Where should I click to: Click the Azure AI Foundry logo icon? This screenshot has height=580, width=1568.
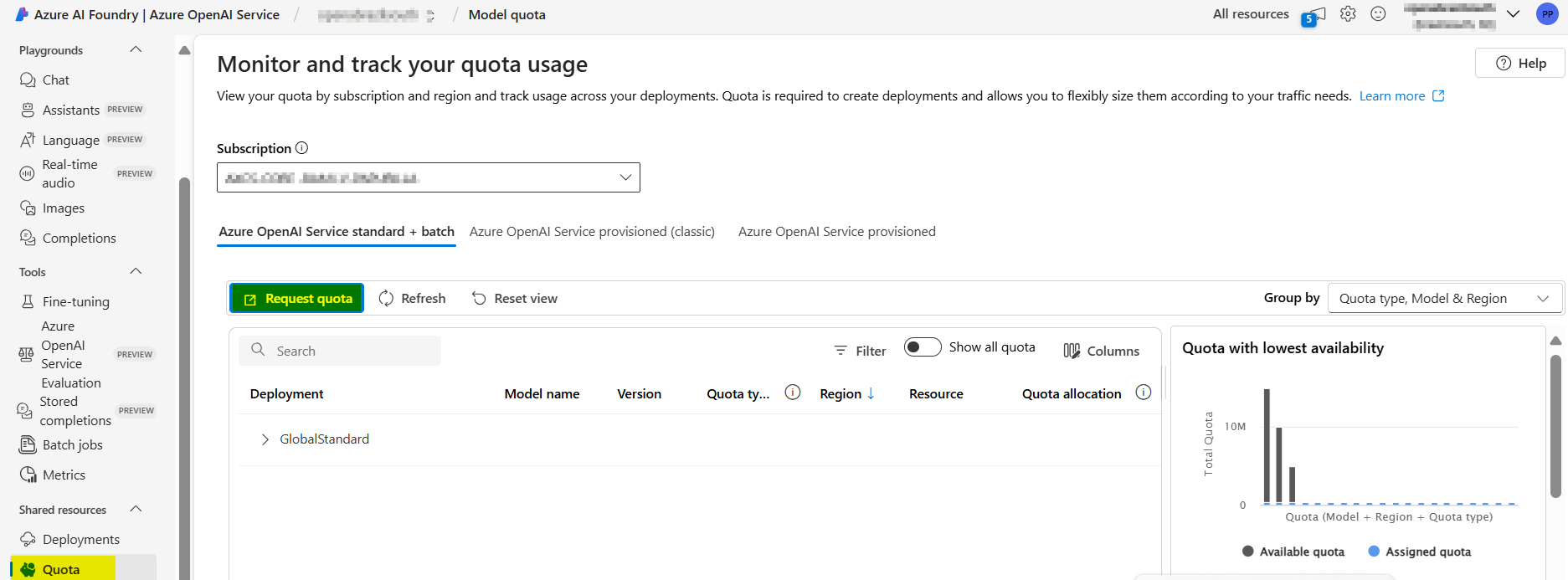click(x=22, y=14)
